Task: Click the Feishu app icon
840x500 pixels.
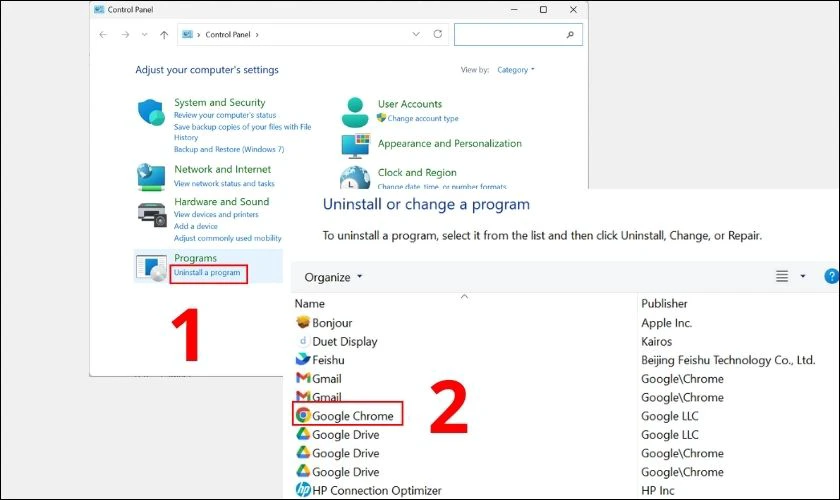Action: [303, 359]
